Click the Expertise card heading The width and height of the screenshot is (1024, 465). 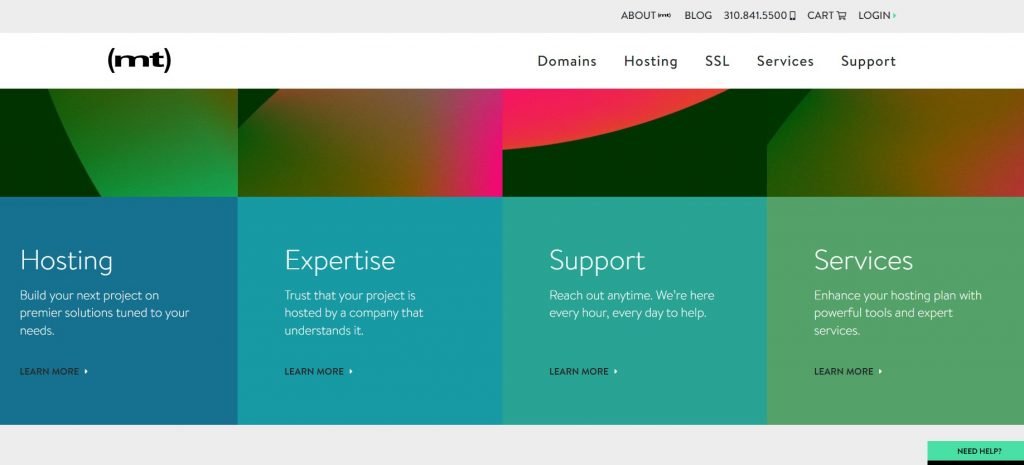(339, 261)
